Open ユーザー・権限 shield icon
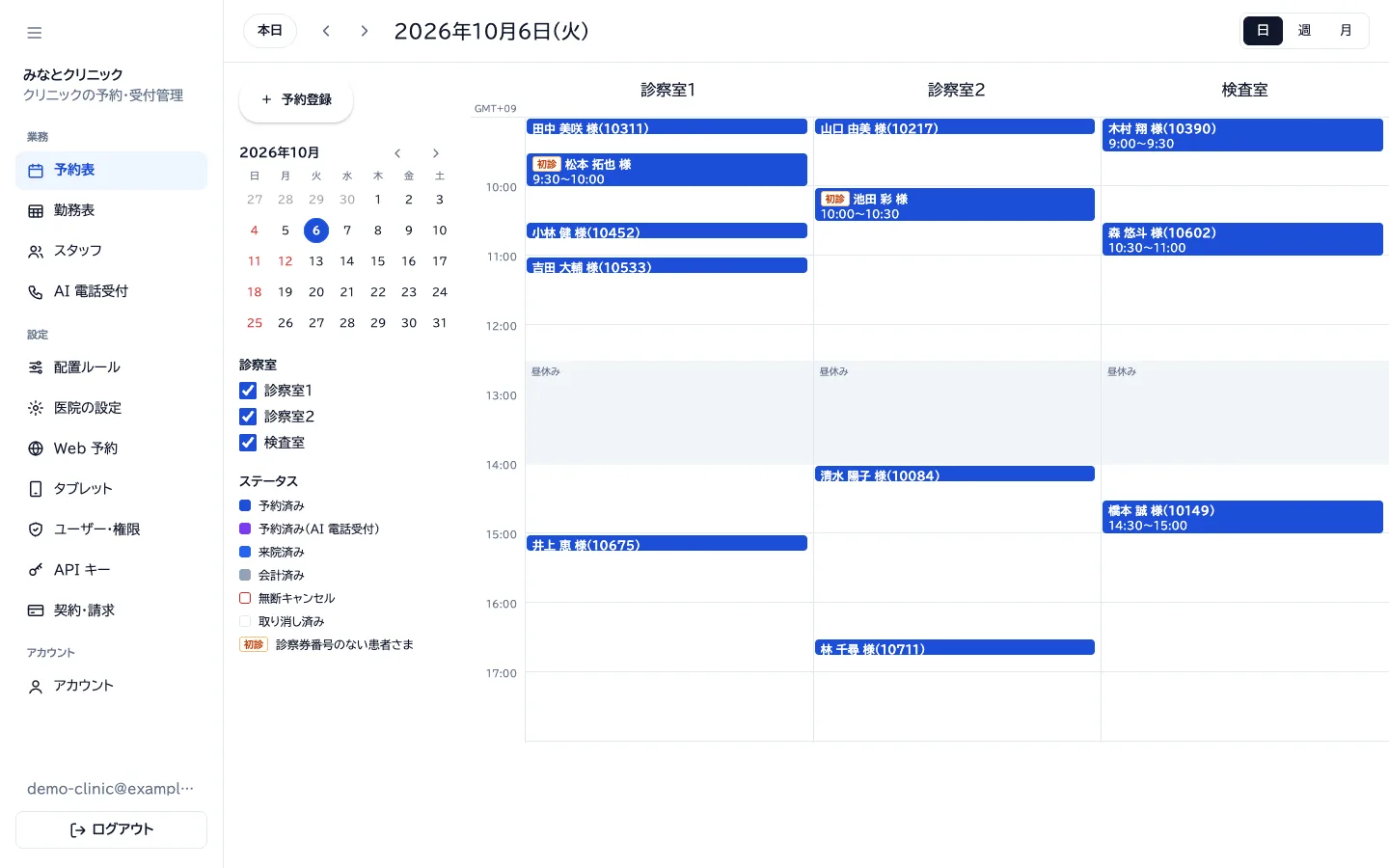This screenshot has height=868, width=1389. click(x=36, y=529)
